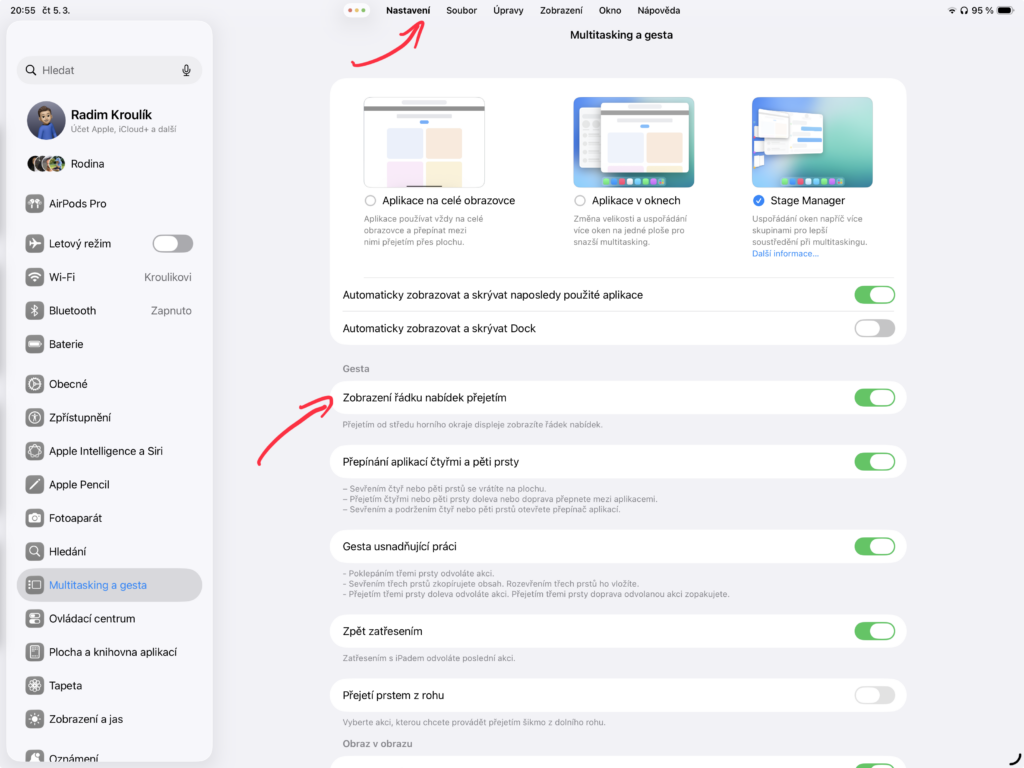The width and height of the screenshot is (1024, 768).
Task: Enable automatic Dock show and hide switch
Action: pos(874,329)
